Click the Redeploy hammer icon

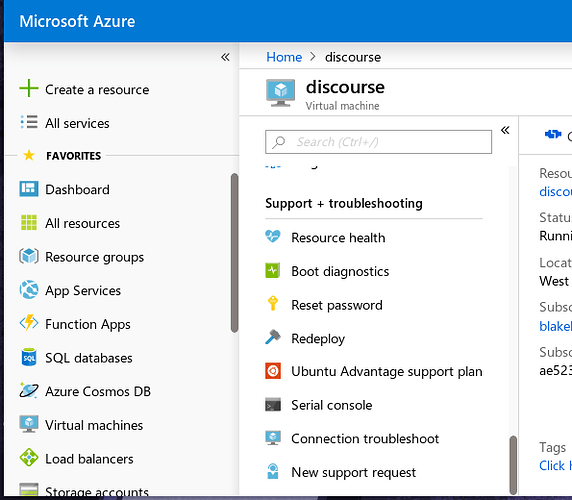pos(273,337)
